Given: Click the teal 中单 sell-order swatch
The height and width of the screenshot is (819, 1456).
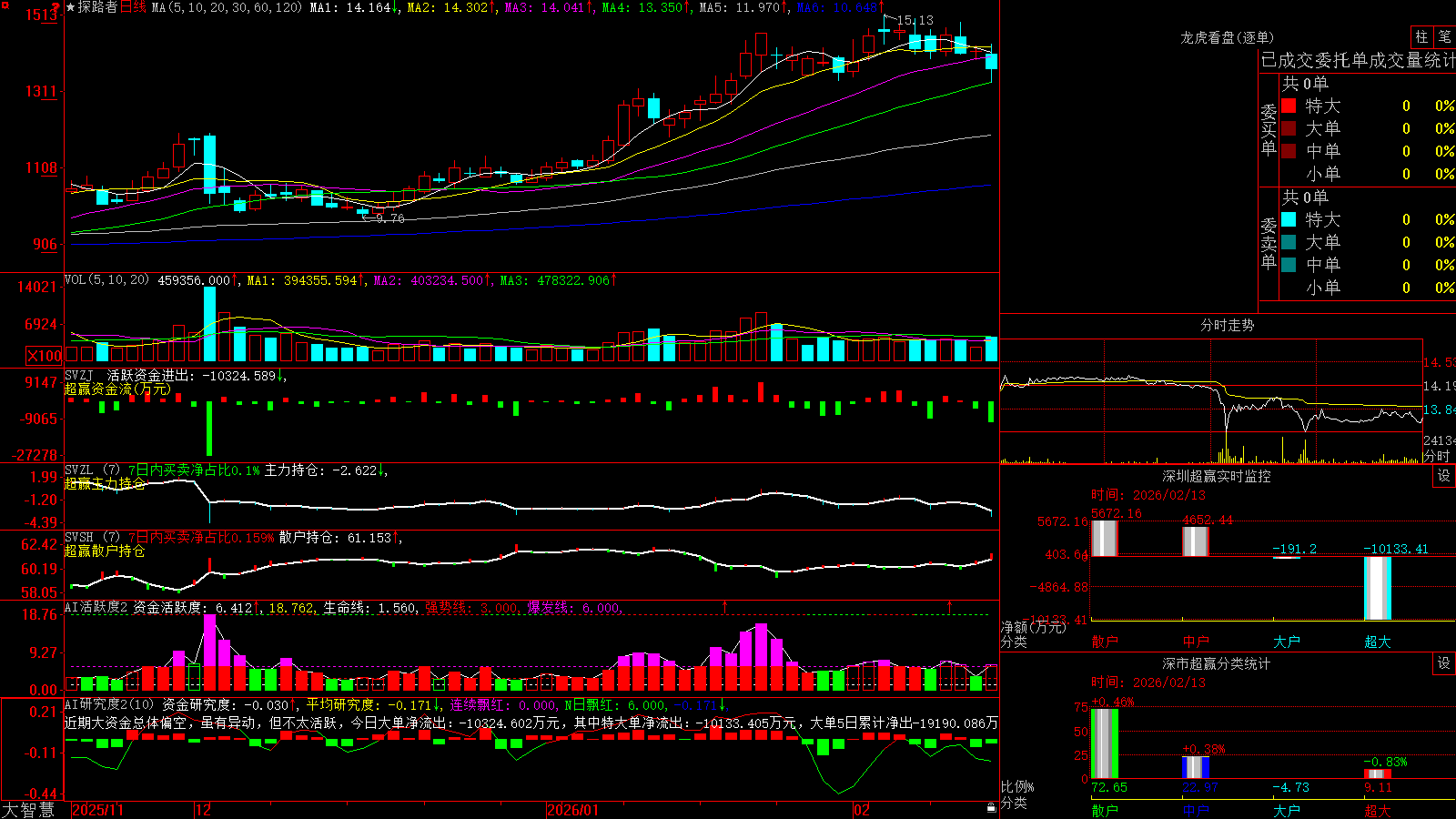Looking at the screenshot, I should click(x=1289, y=265).
